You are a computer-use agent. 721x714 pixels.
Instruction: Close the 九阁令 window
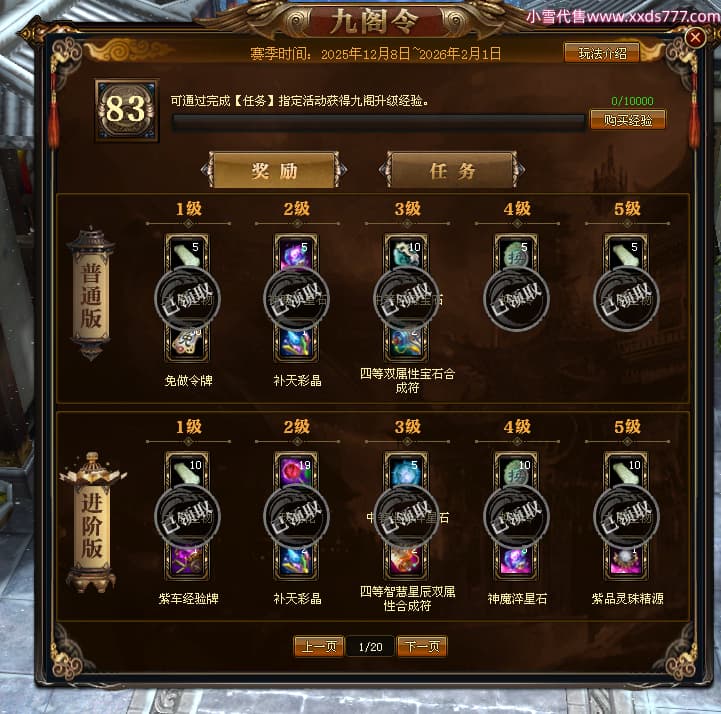click(695, 37)
